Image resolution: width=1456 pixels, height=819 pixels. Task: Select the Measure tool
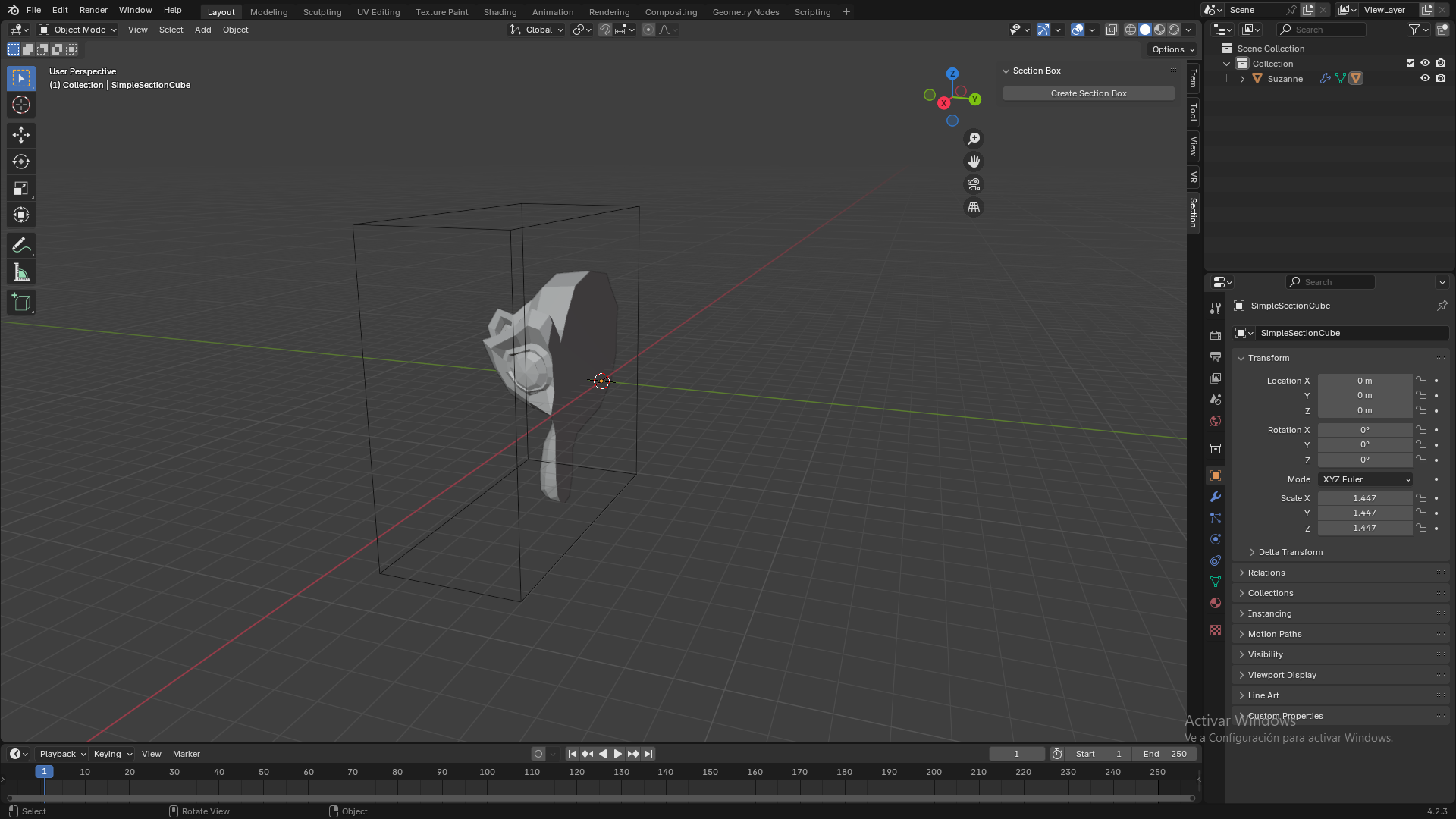pos(20,271)
